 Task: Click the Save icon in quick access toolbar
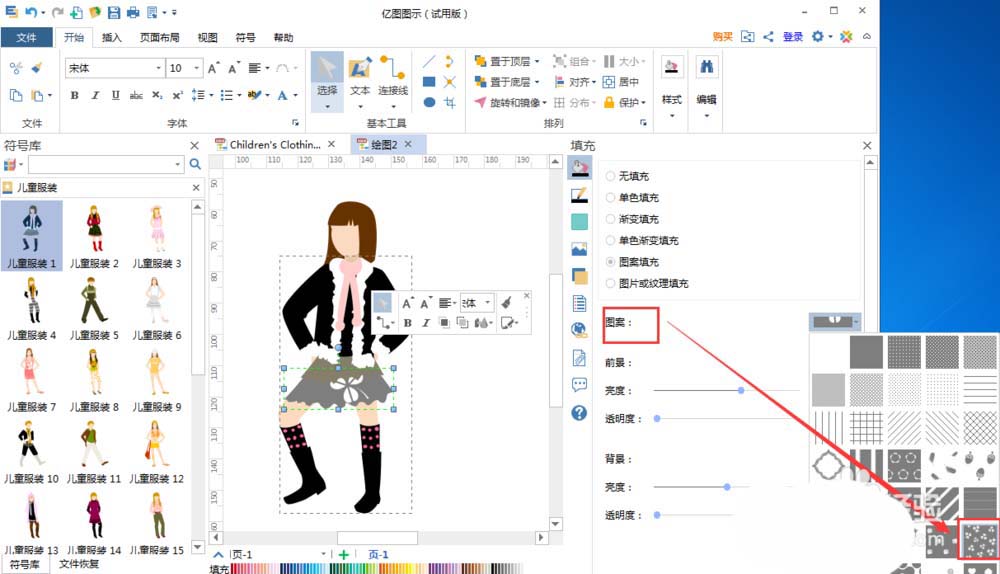pos(114,12)
